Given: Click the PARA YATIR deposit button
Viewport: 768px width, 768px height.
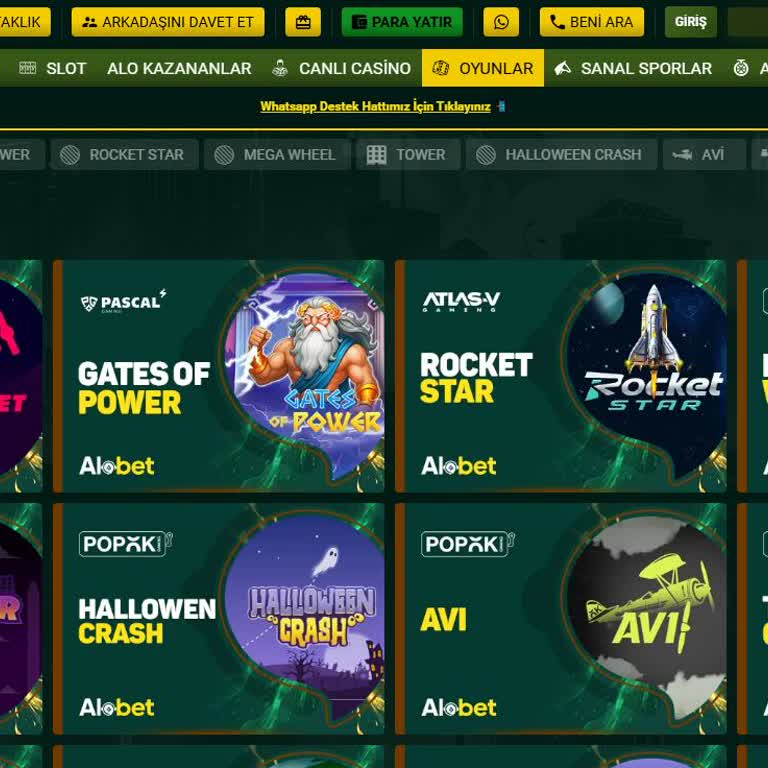Looking at the screenshot, I should click(x=402, y=22).
